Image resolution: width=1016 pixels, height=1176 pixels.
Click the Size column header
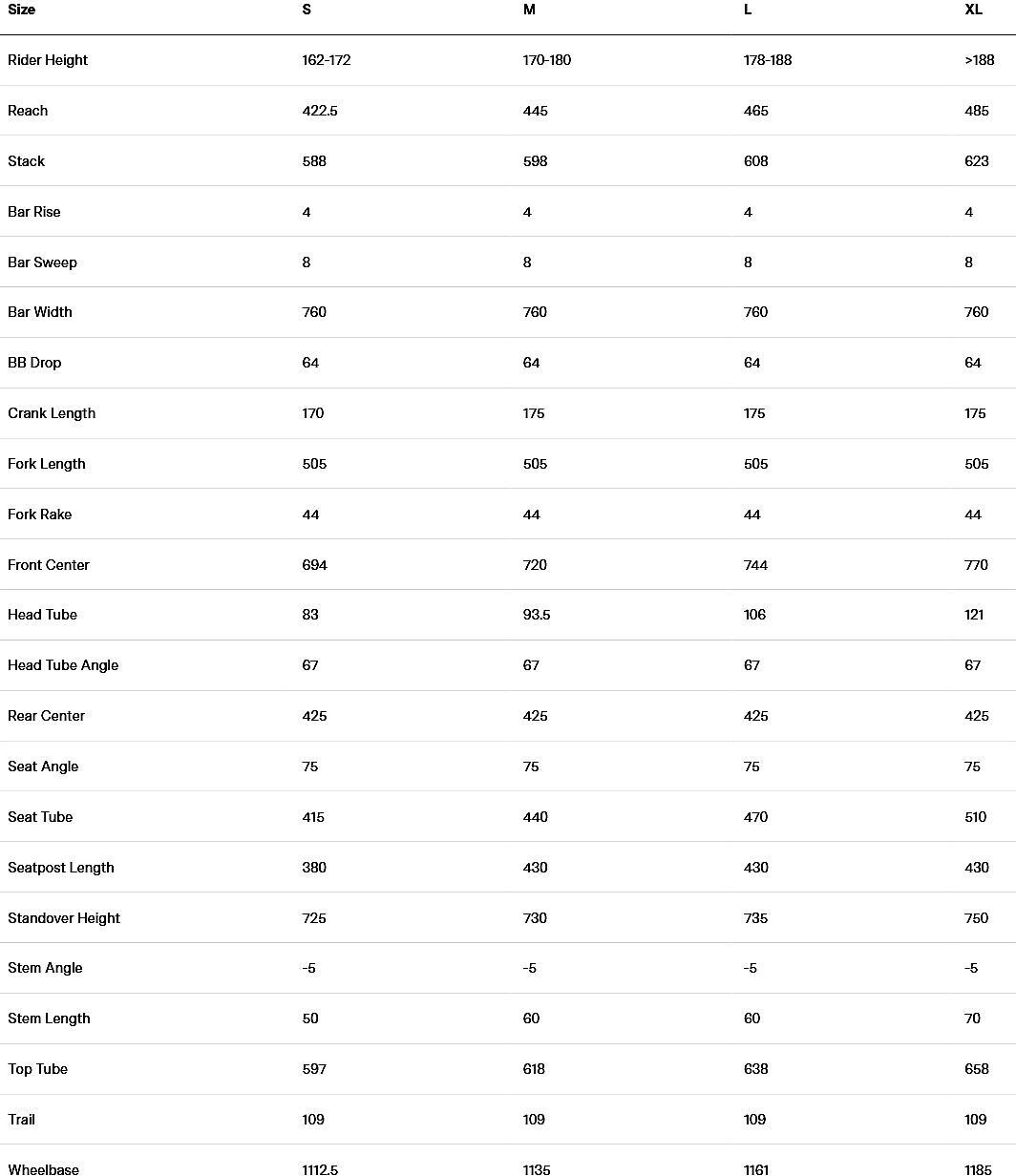click(21, 10)
